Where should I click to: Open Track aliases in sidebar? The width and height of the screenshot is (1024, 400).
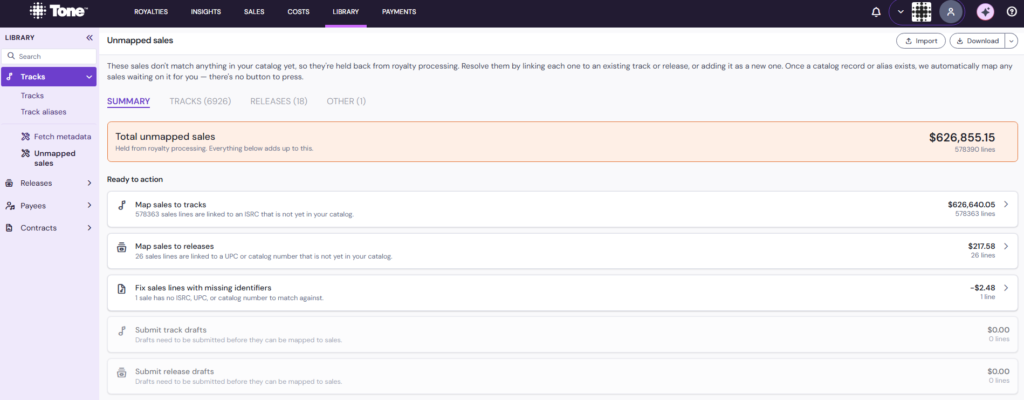43,112
